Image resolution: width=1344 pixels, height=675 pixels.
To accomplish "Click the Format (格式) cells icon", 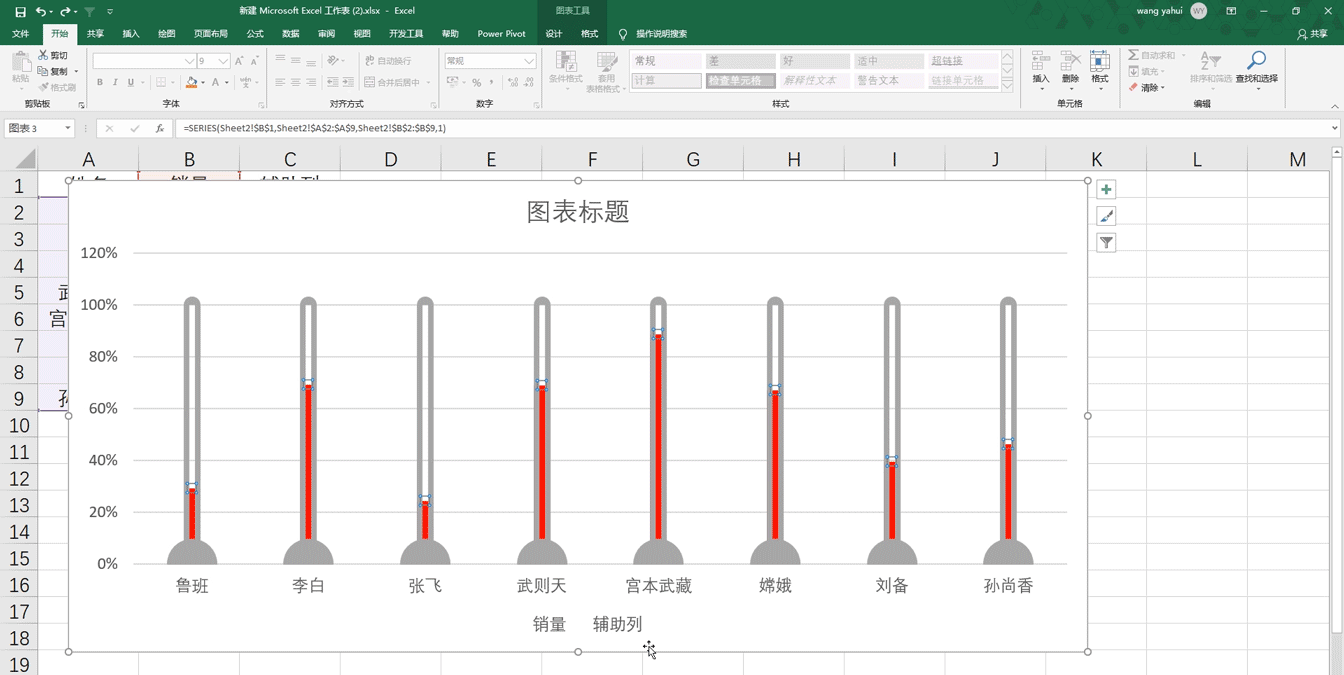I will coord(1099,68).
